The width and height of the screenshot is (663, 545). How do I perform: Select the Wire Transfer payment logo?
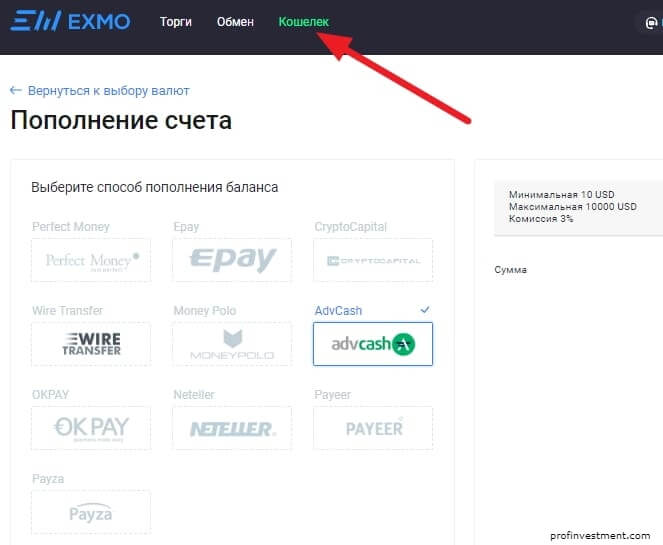[91, 344]
